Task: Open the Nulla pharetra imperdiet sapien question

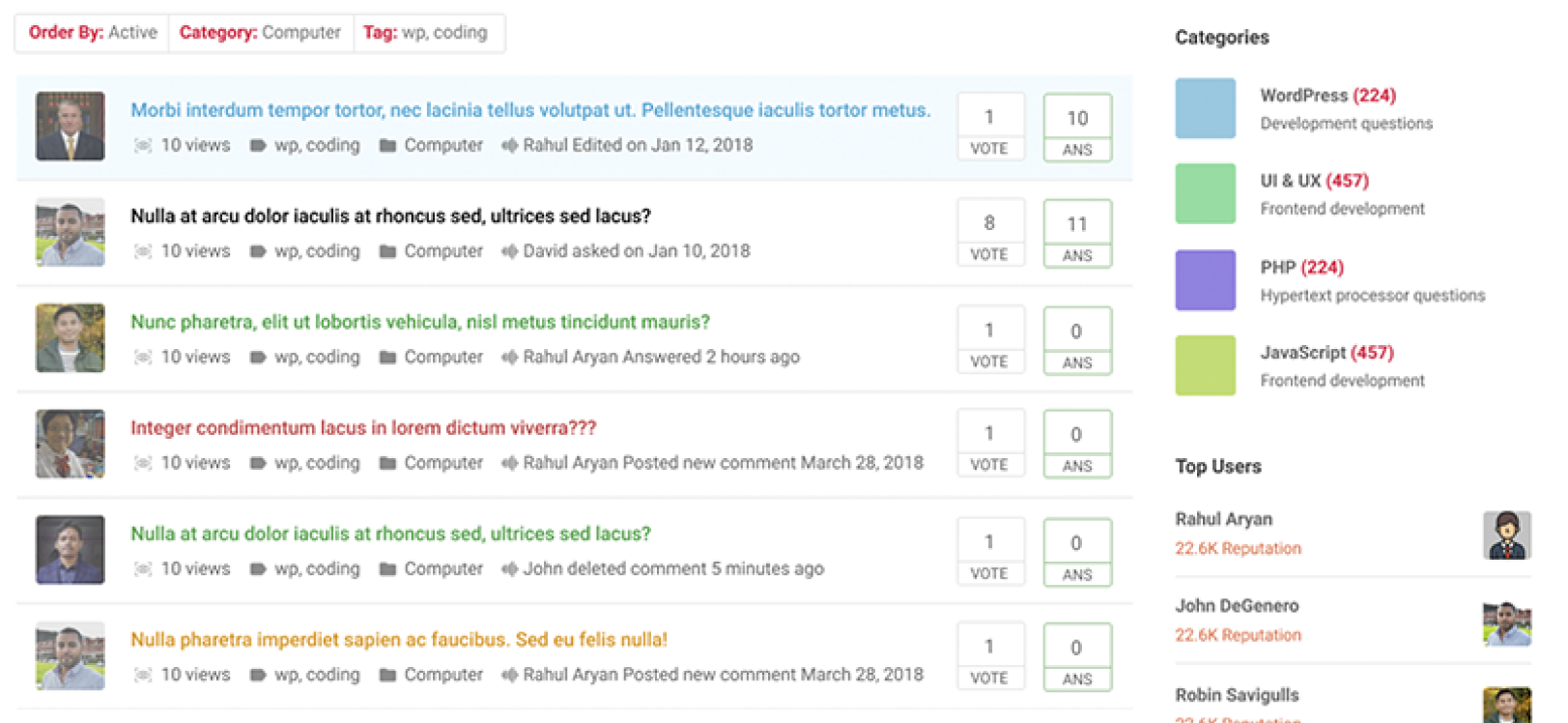Action: click(399, 640)
